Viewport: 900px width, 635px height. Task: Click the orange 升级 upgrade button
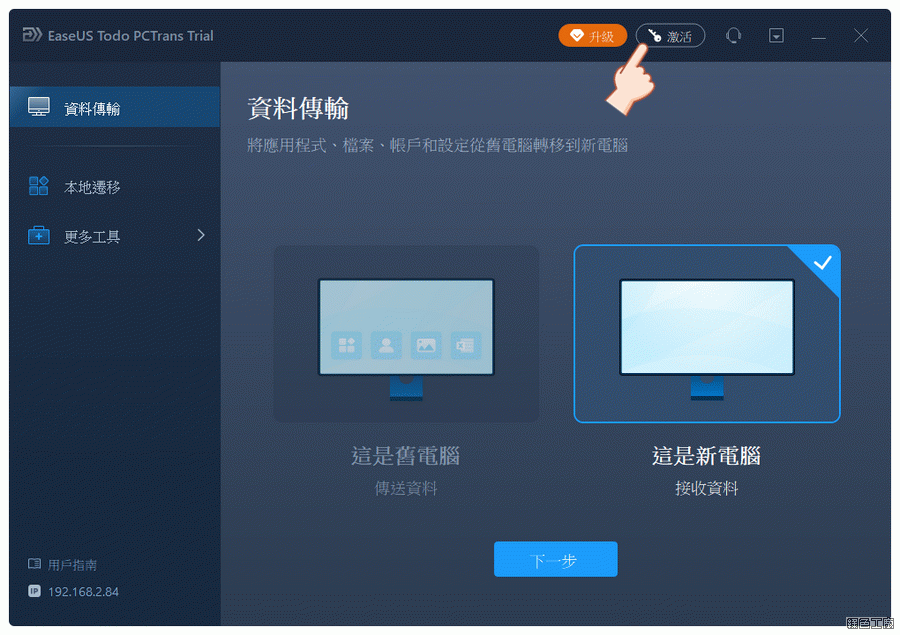pyautogui.click(x=592, y=36)
